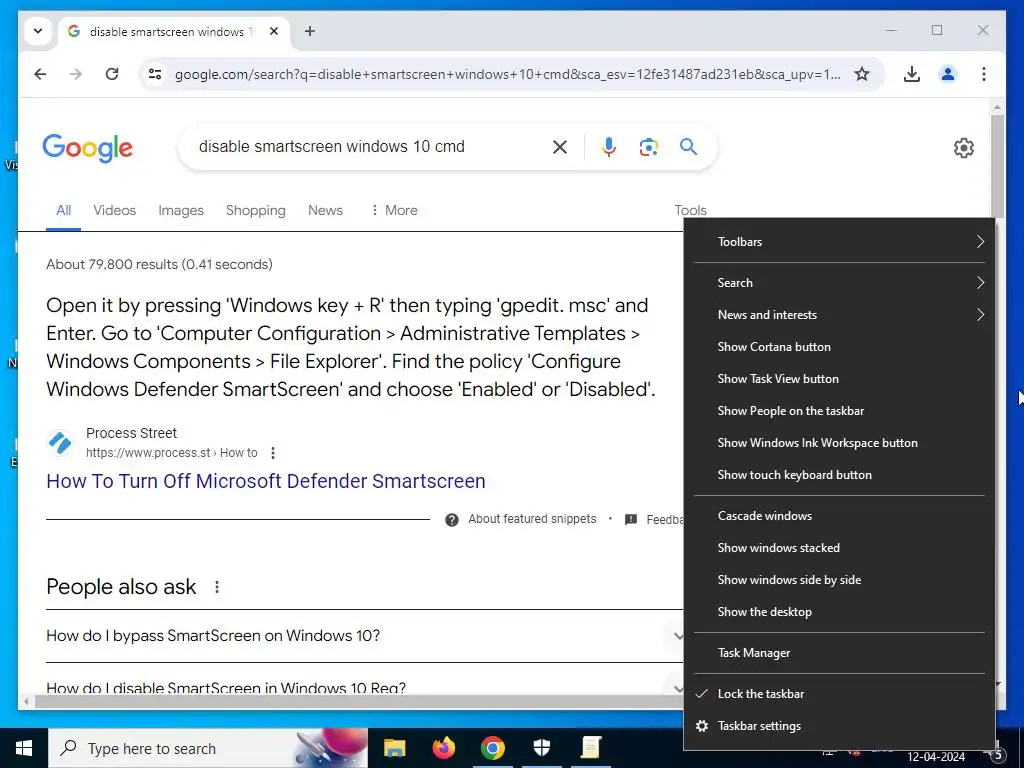Screen dimensions: 1024x768
Task: Click the https://www.process.st URL breadcrumb
Action: 172,453
